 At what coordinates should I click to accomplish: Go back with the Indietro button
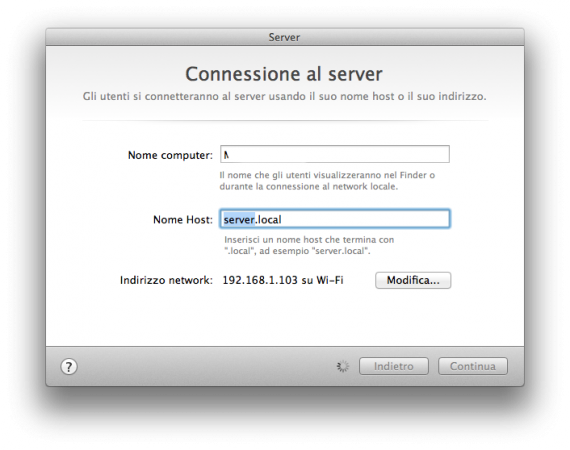[x=394, y=366]
